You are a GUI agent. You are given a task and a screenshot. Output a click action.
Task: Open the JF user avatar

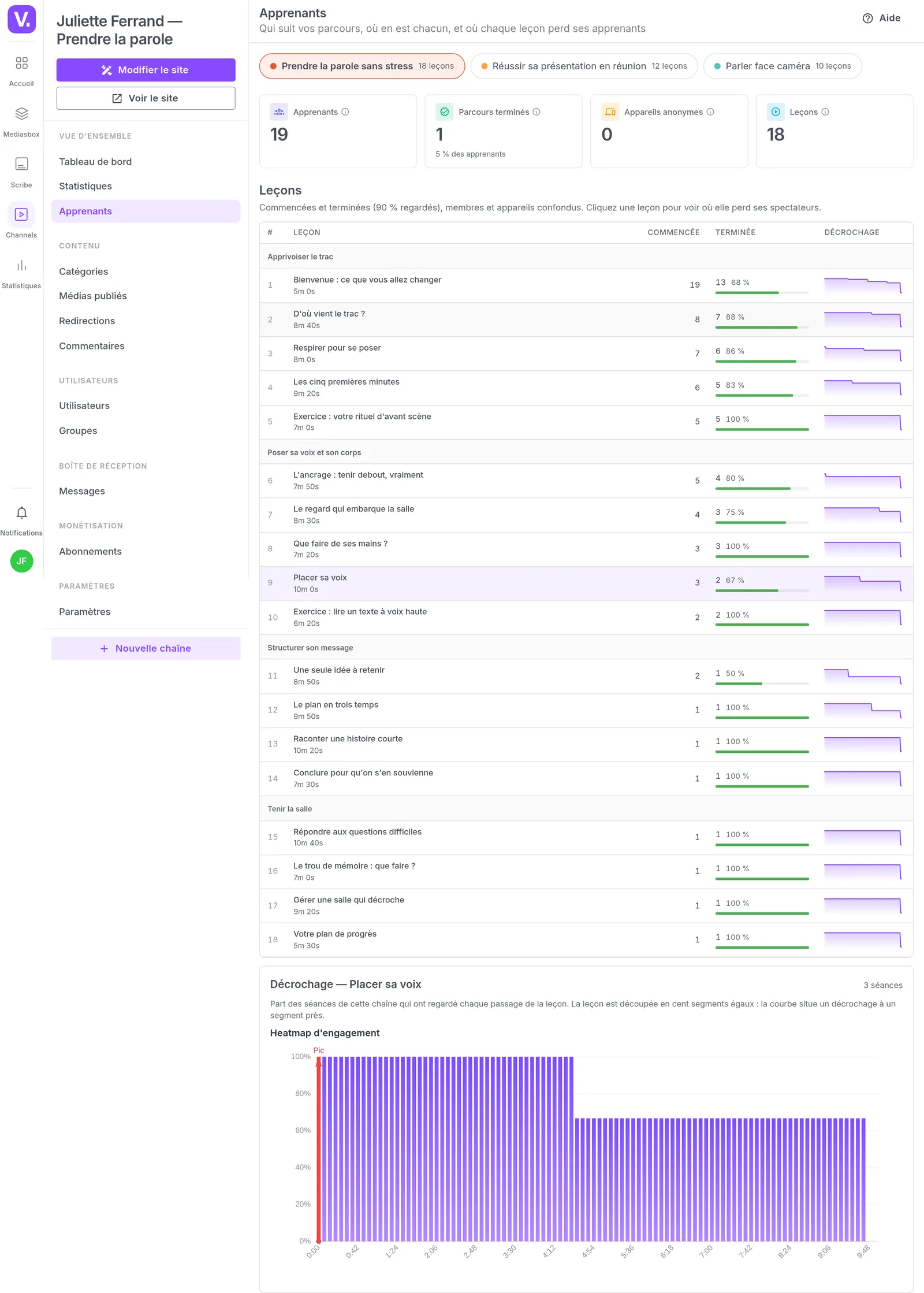coord(21,561)
